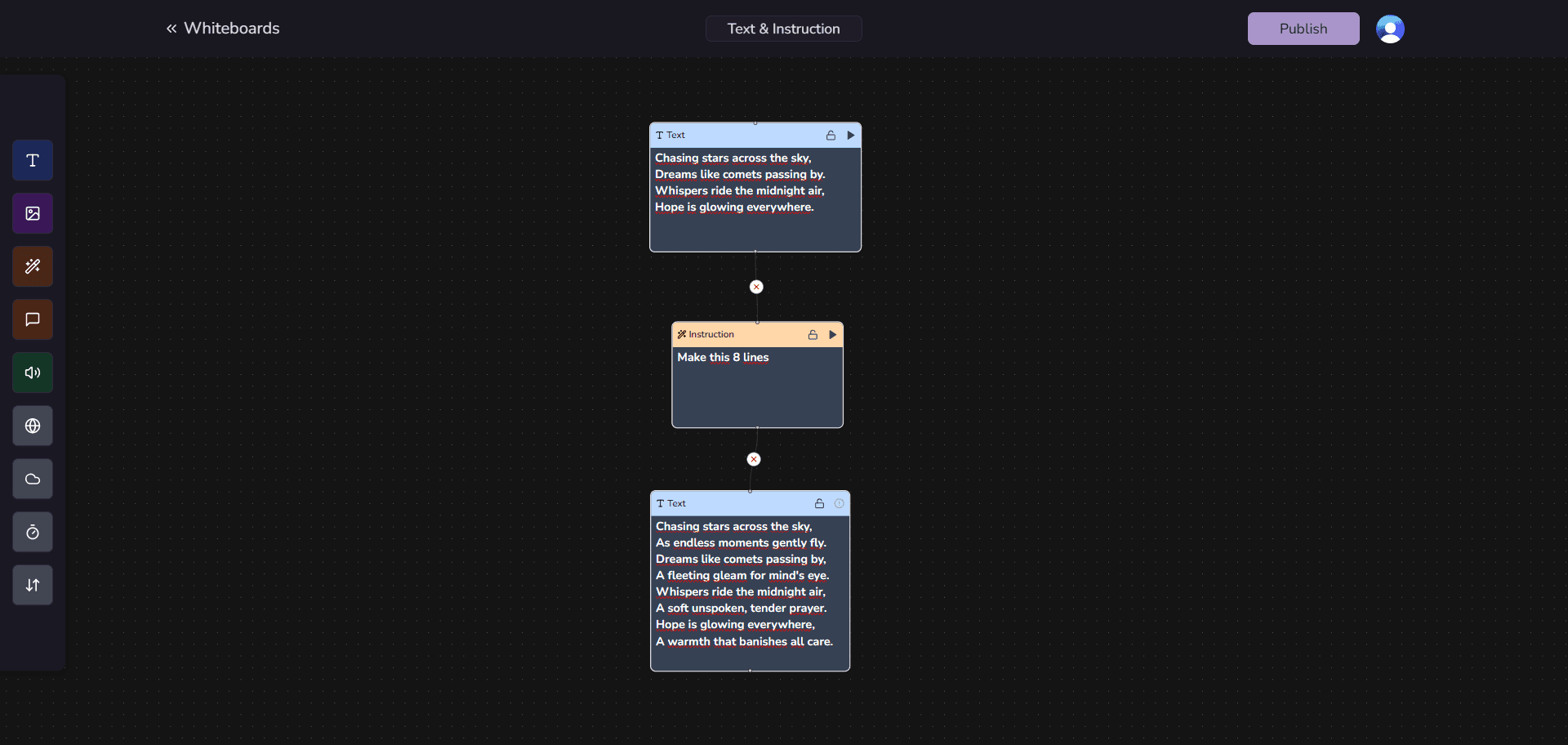Toggle lock on the Instruction node

click(x=813, y=335)
